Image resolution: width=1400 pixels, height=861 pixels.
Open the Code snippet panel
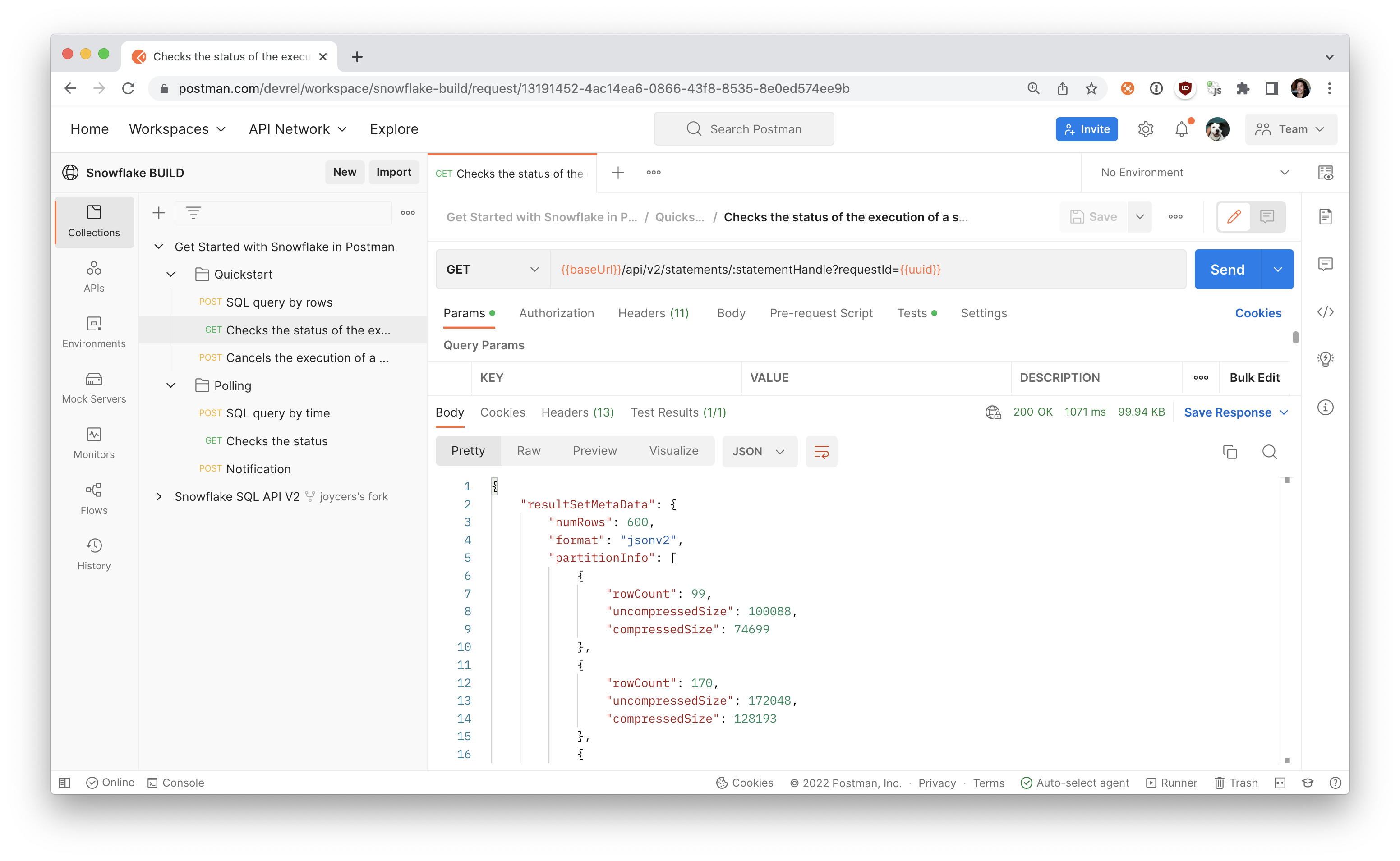pos(1326,312)
